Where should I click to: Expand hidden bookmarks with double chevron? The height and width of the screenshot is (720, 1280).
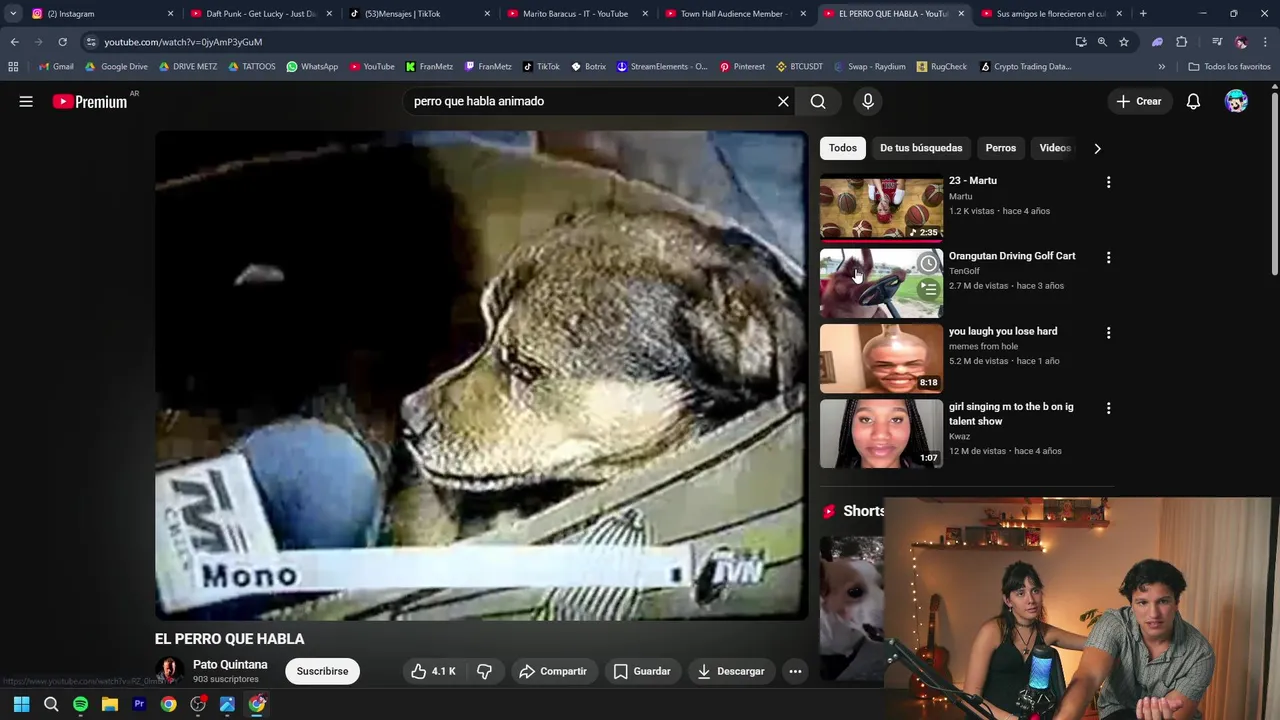point(1161,67)
